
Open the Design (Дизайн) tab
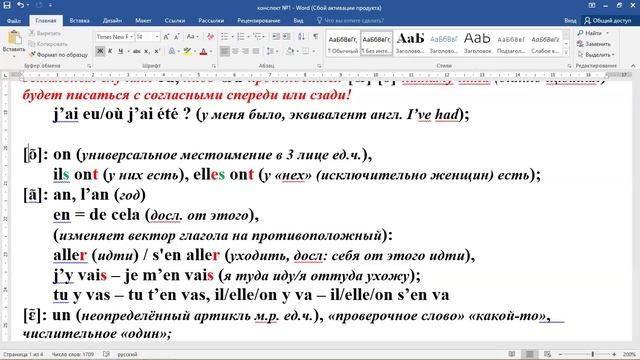click(x=112, y=20)
